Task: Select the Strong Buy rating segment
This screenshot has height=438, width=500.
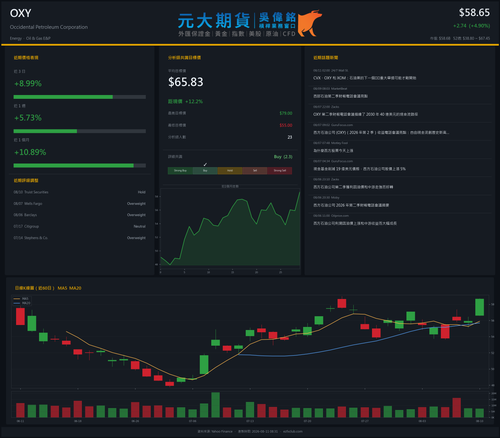Action: point(180,171)
